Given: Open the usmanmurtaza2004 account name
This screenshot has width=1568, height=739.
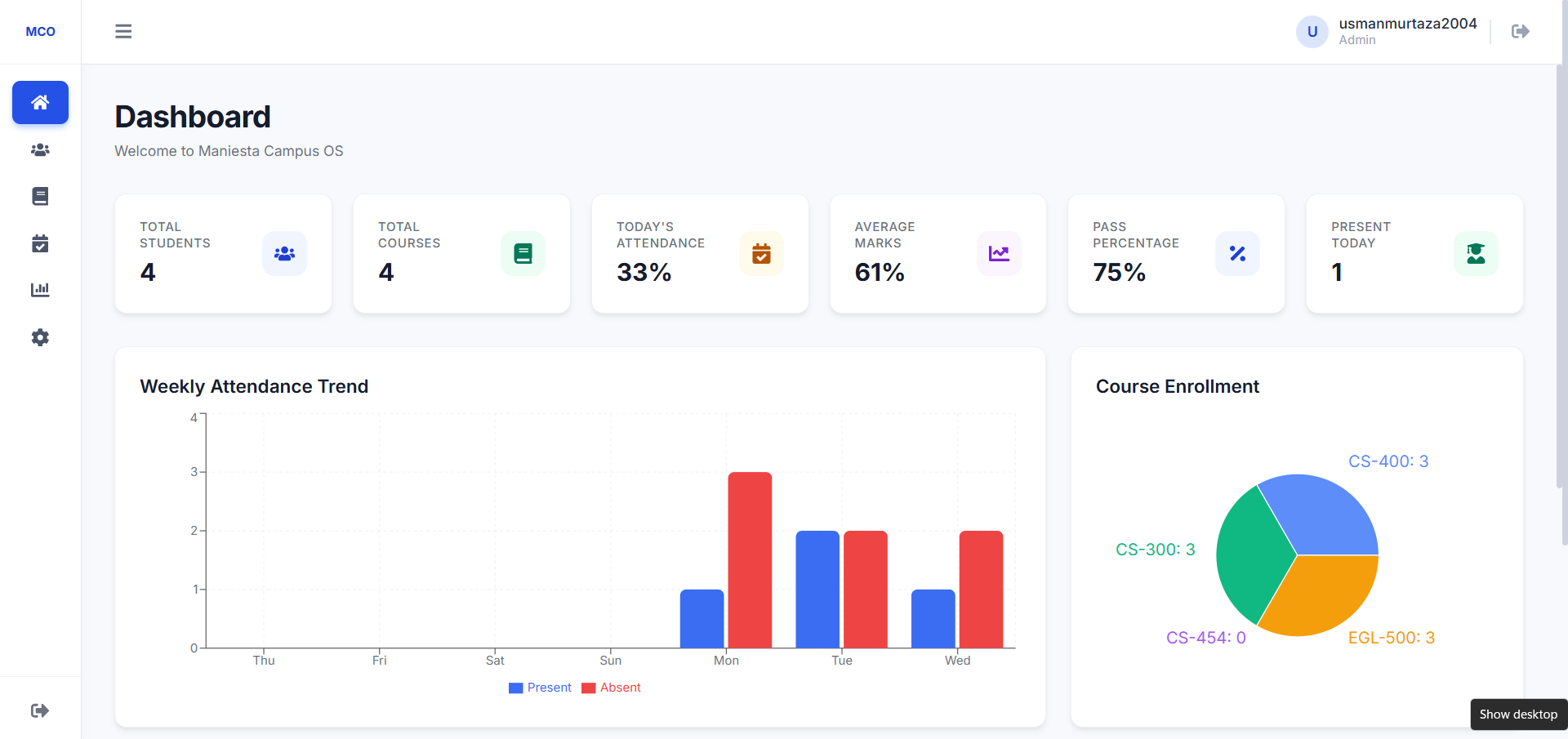Looking at the screenshot, I should click(x=1408, y=24).
